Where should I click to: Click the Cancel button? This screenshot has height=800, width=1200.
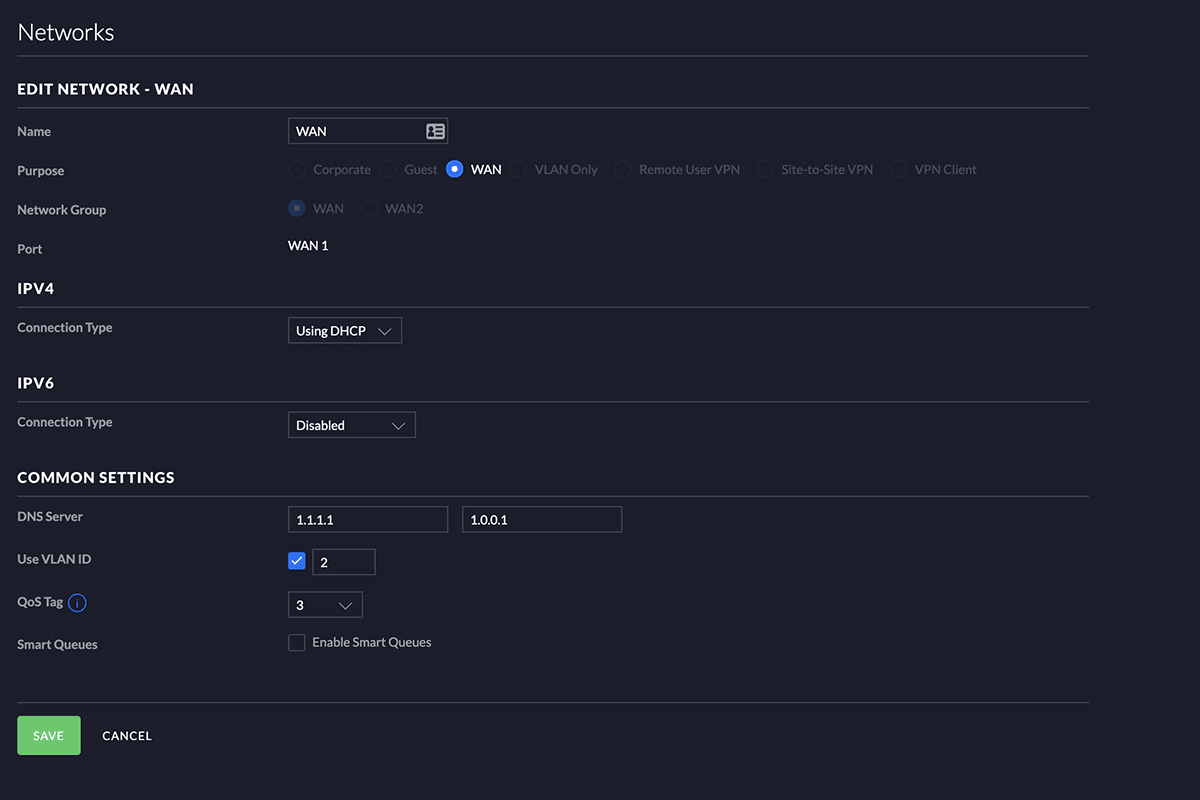tap(127, 736)
